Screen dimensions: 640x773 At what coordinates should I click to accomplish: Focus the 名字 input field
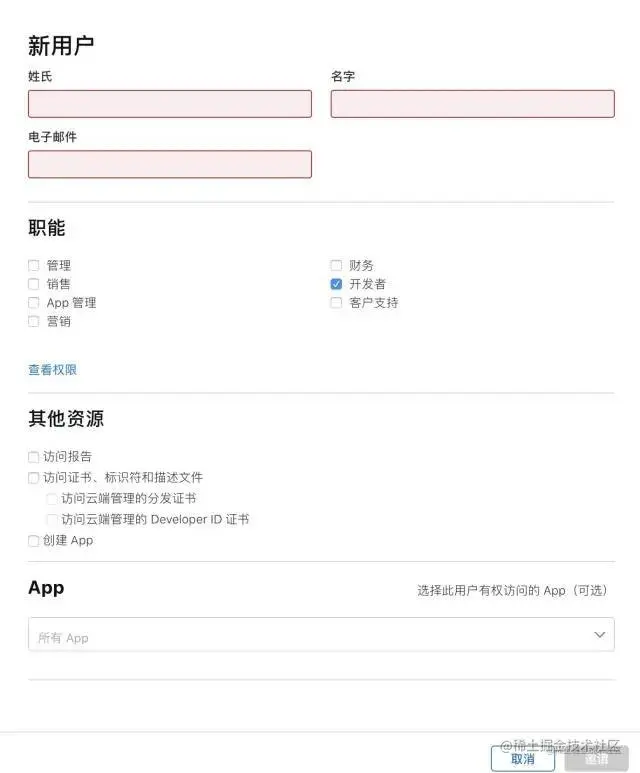[473, 104]
